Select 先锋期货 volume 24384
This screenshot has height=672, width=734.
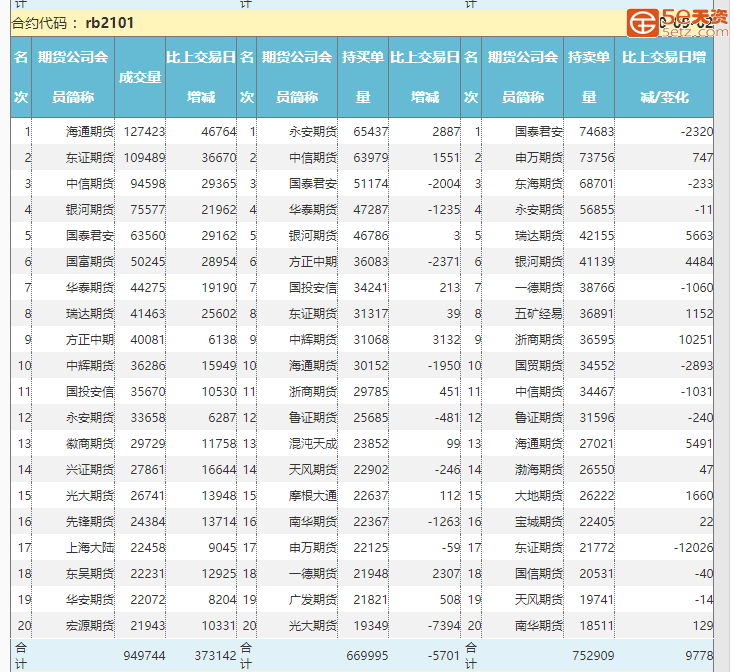[148, 521]
